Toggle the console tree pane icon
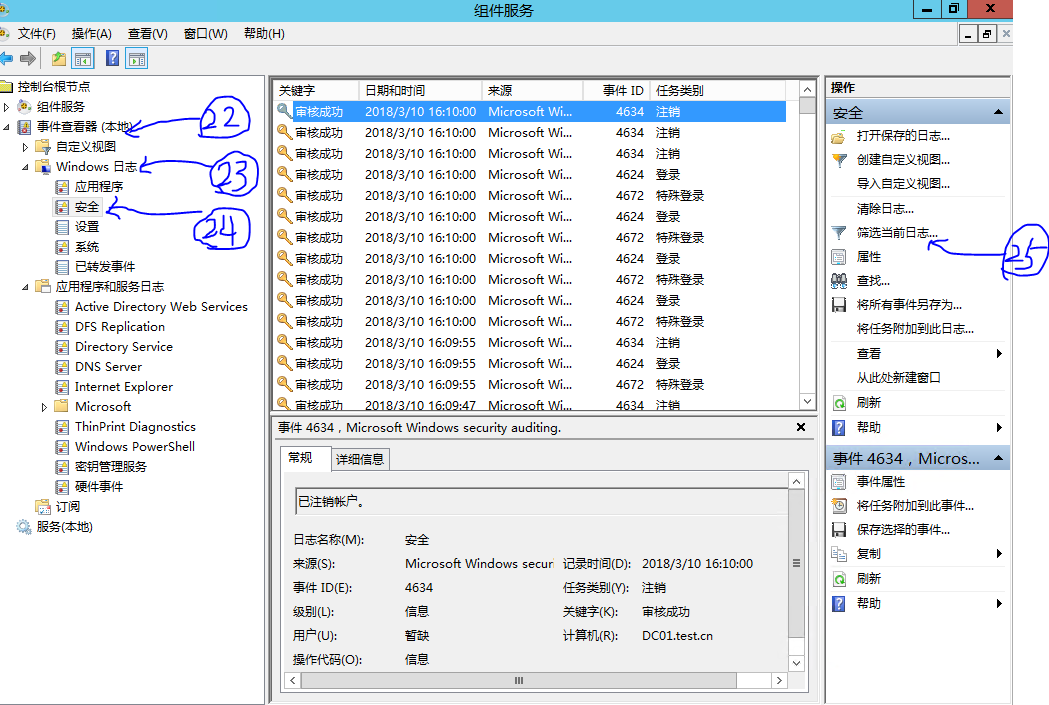Image resolution: width=1049 pixels, height=705 pixels. (82, 57)
